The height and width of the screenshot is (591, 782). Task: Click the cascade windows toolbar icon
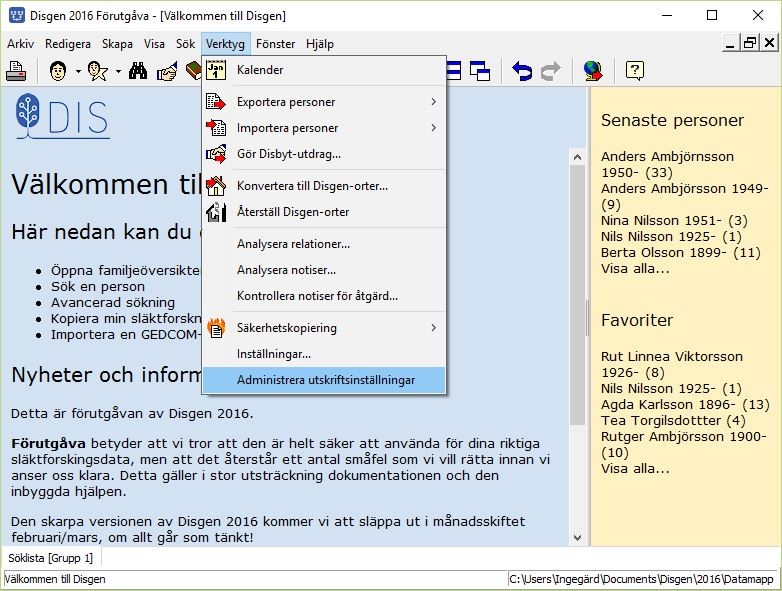click(x=480, y=71)
